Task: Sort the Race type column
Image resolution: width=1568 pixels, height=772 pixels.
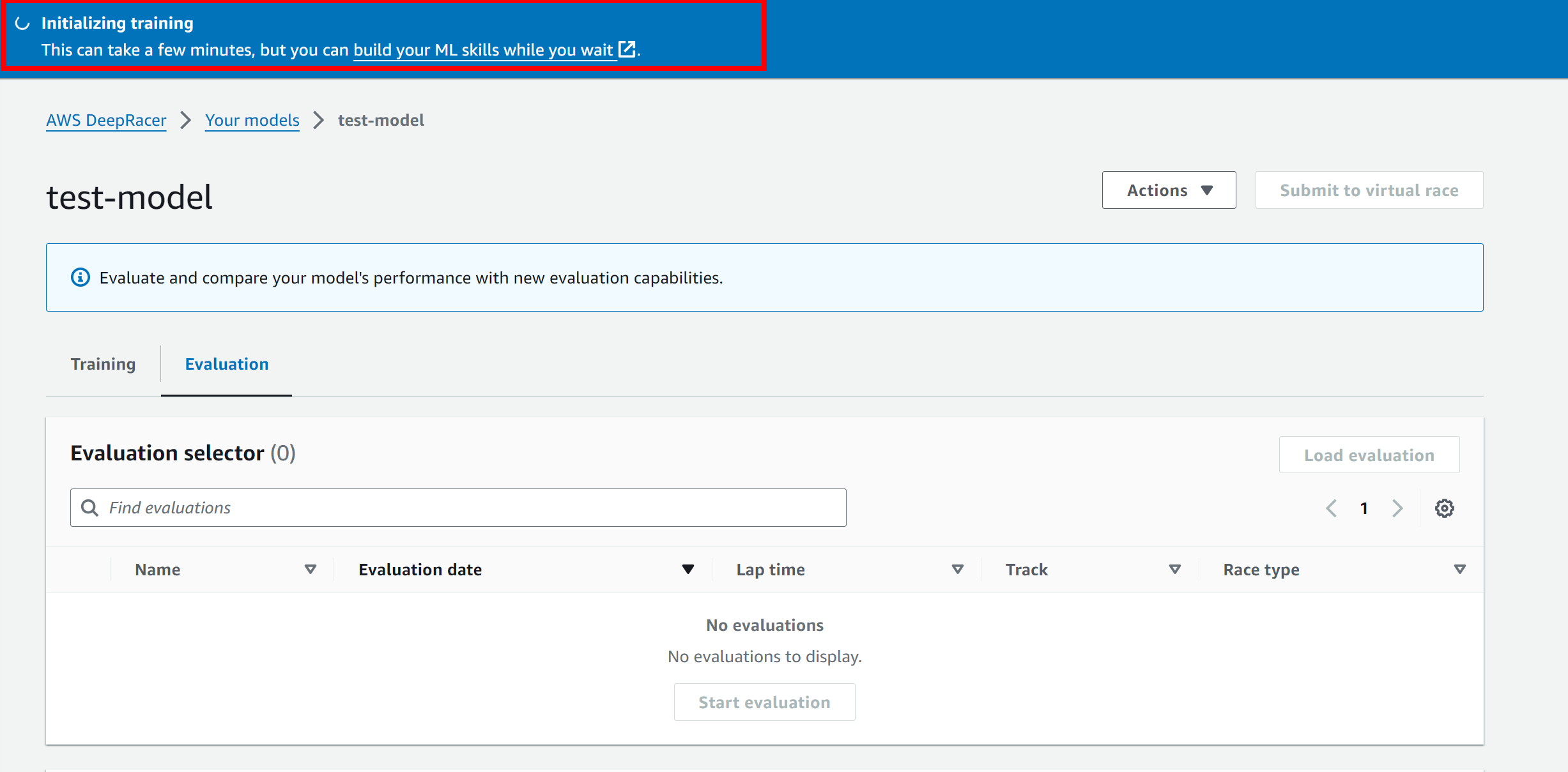Action: 1459,569
